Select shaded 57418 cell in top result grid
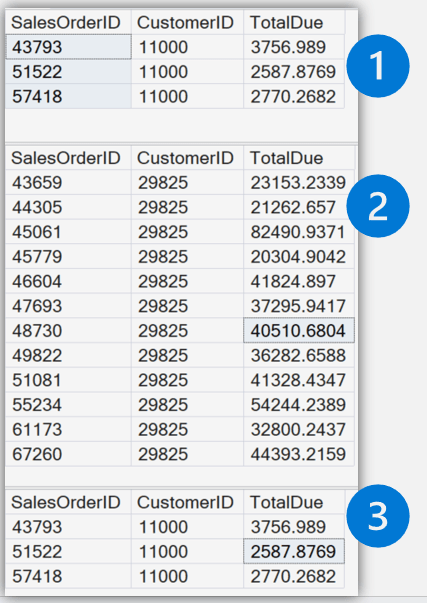 (x=68, y=96)
